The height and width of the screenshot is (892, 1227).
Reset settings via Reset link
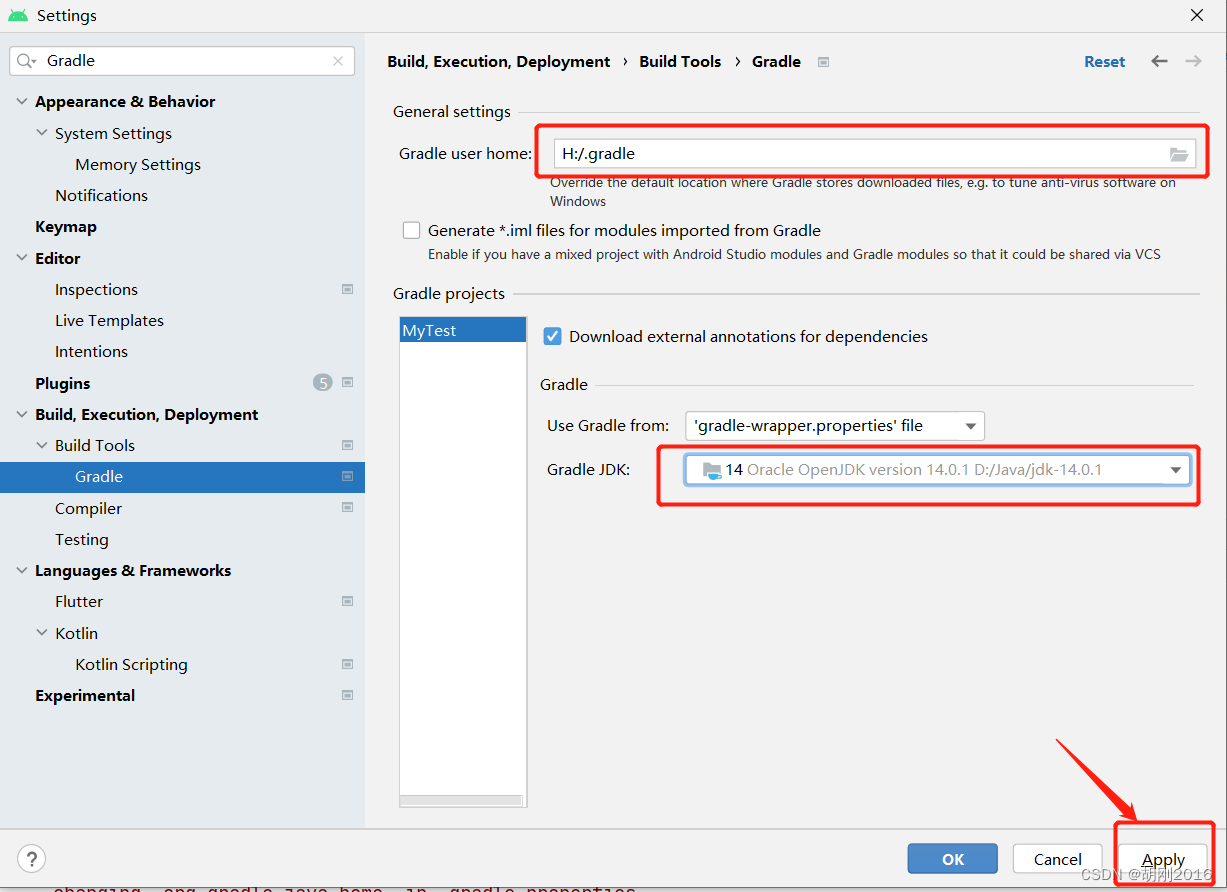1104,61
